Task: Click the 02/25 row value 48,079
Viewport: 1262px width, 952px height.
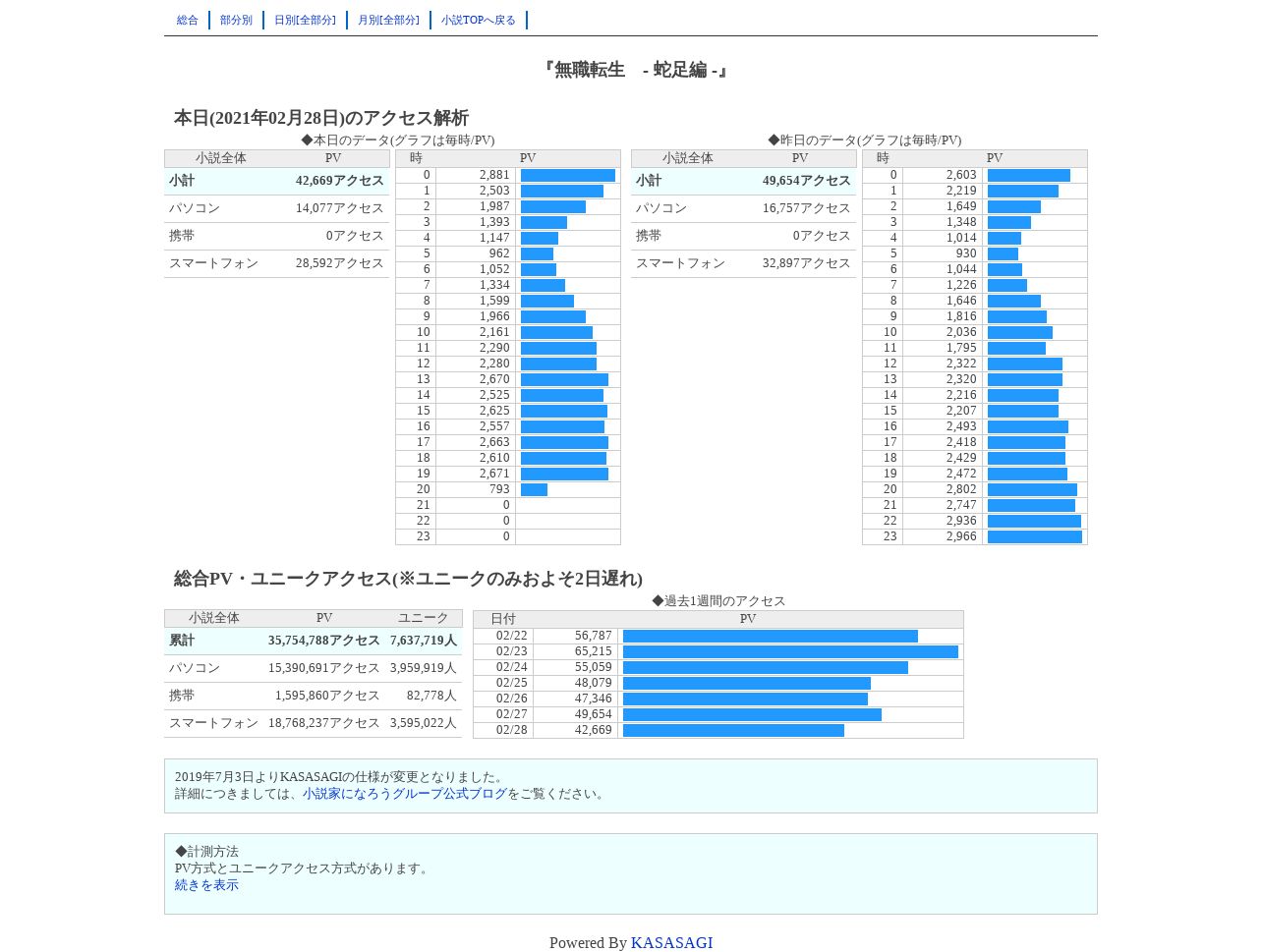Action: tap(594, 683)
